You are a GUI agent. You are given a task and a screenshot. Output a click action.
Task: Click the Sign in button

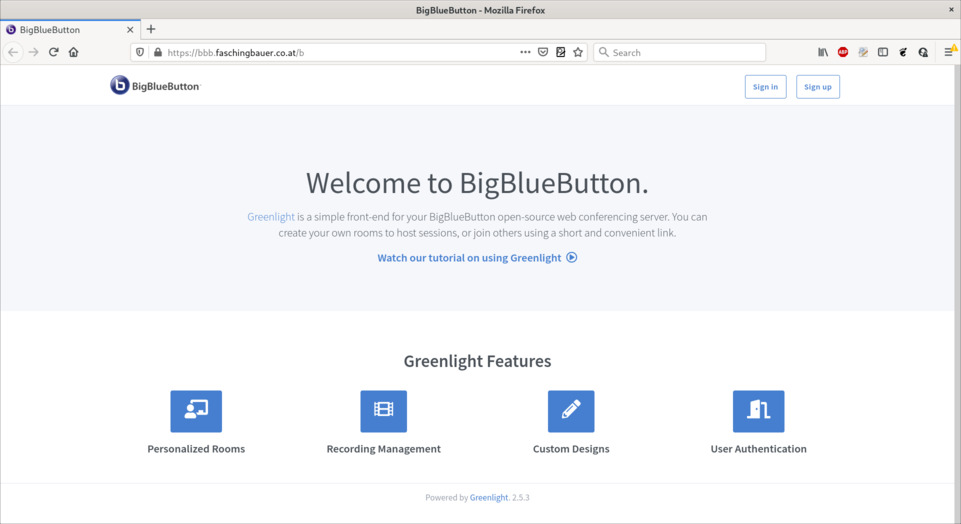765,87
